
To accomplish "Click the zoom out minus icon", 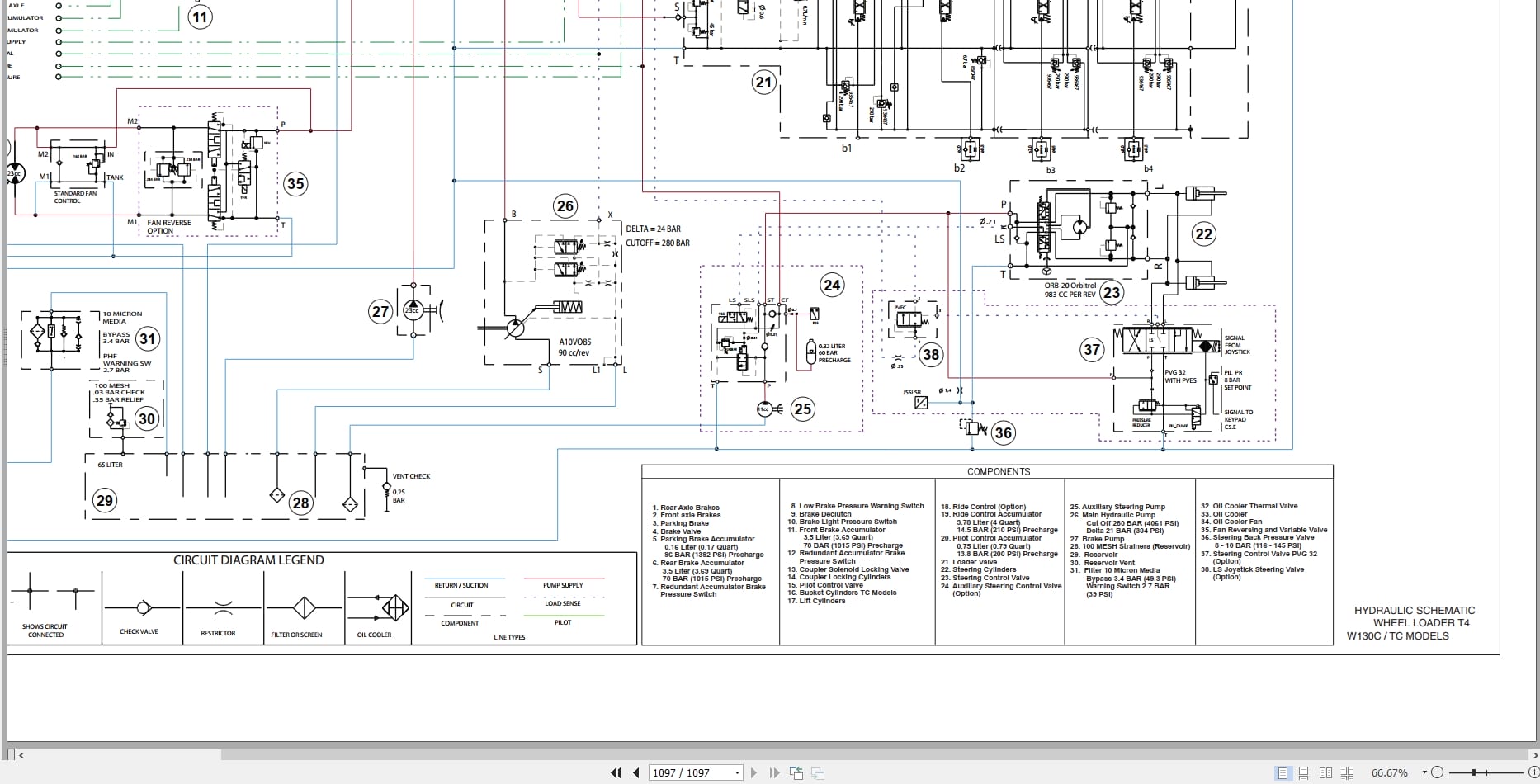I will coord(1437,772).
